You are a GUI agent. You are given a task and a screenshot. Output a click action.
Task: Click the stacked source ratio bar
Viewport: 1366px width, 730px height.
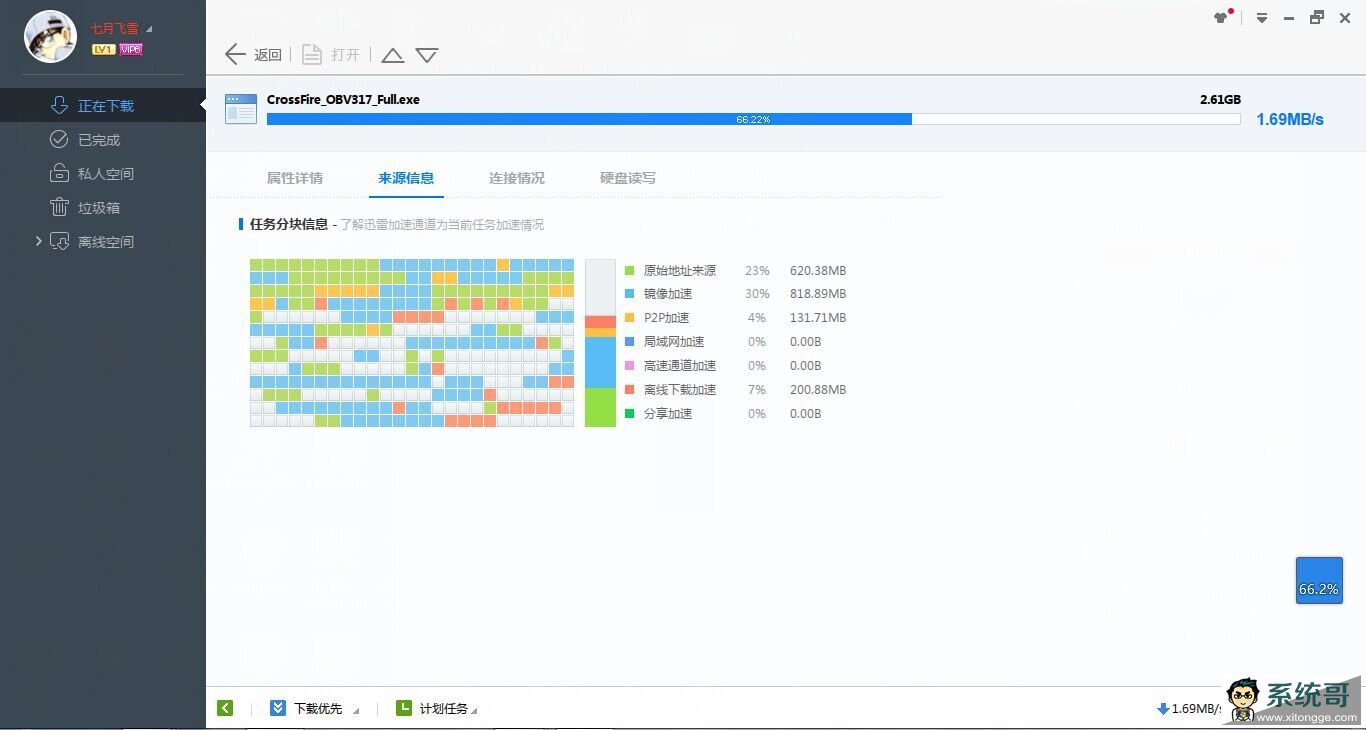pos(600,343)
